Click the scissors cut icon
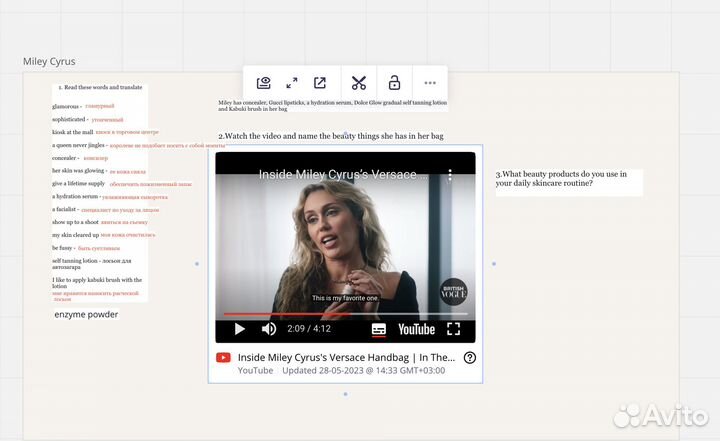720x441 pixels. click(x=359, y=83)
